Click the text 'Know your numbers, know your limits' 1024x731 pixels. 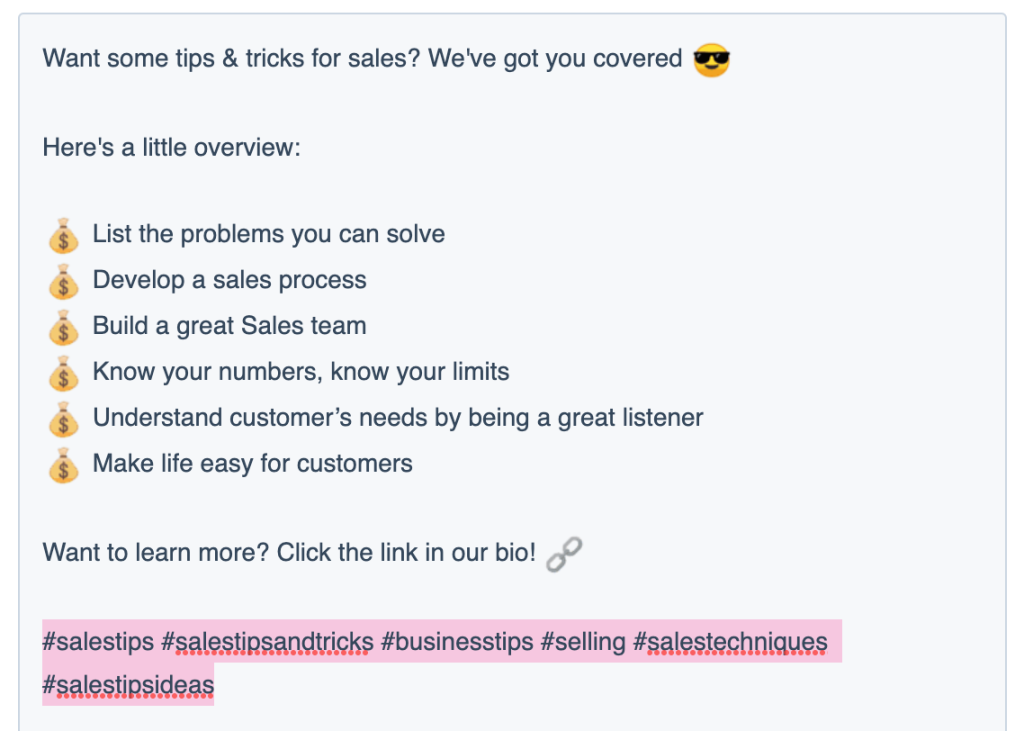[x=300, y=372]
